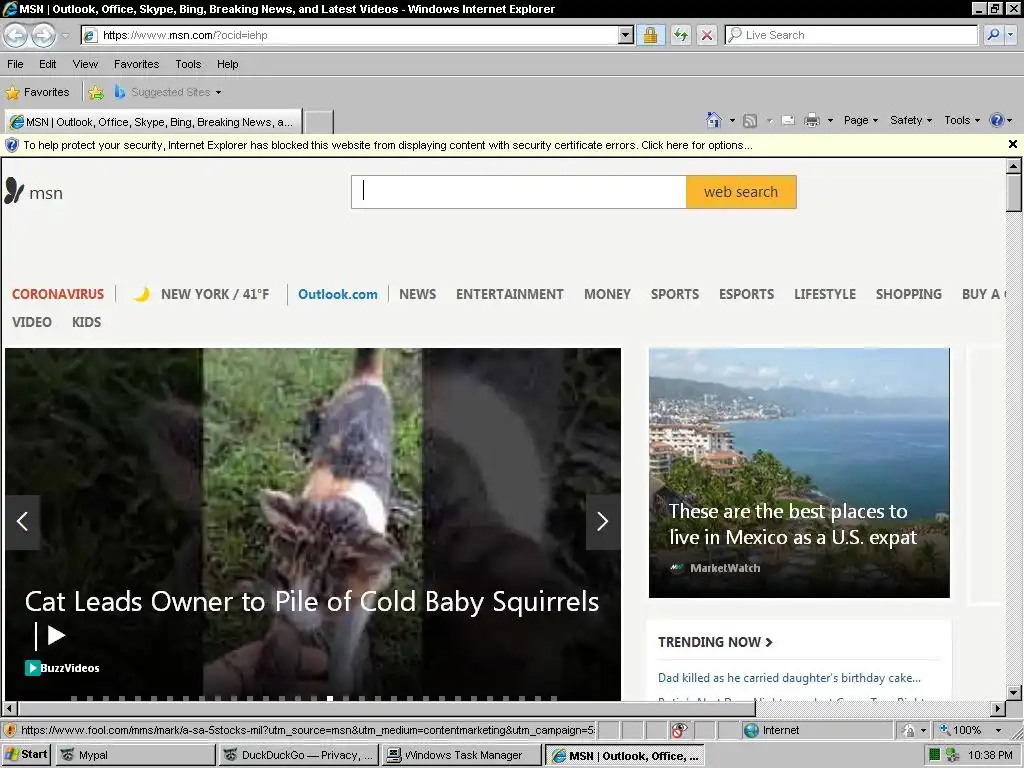The image size is (1024, 768).
Task: Show next slide with right carousel arrow
Action: pos(603,522)
